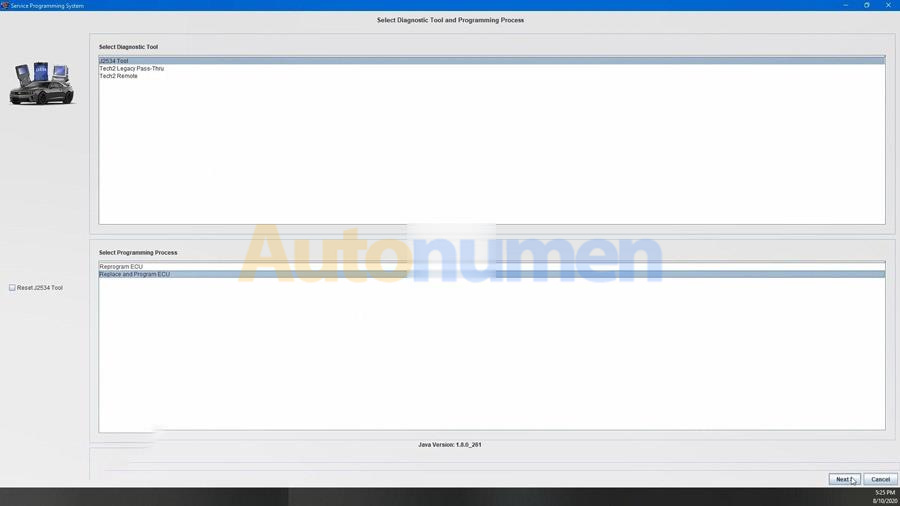
Task: Select Replace and Program ECU process
Action: [491, 274]
